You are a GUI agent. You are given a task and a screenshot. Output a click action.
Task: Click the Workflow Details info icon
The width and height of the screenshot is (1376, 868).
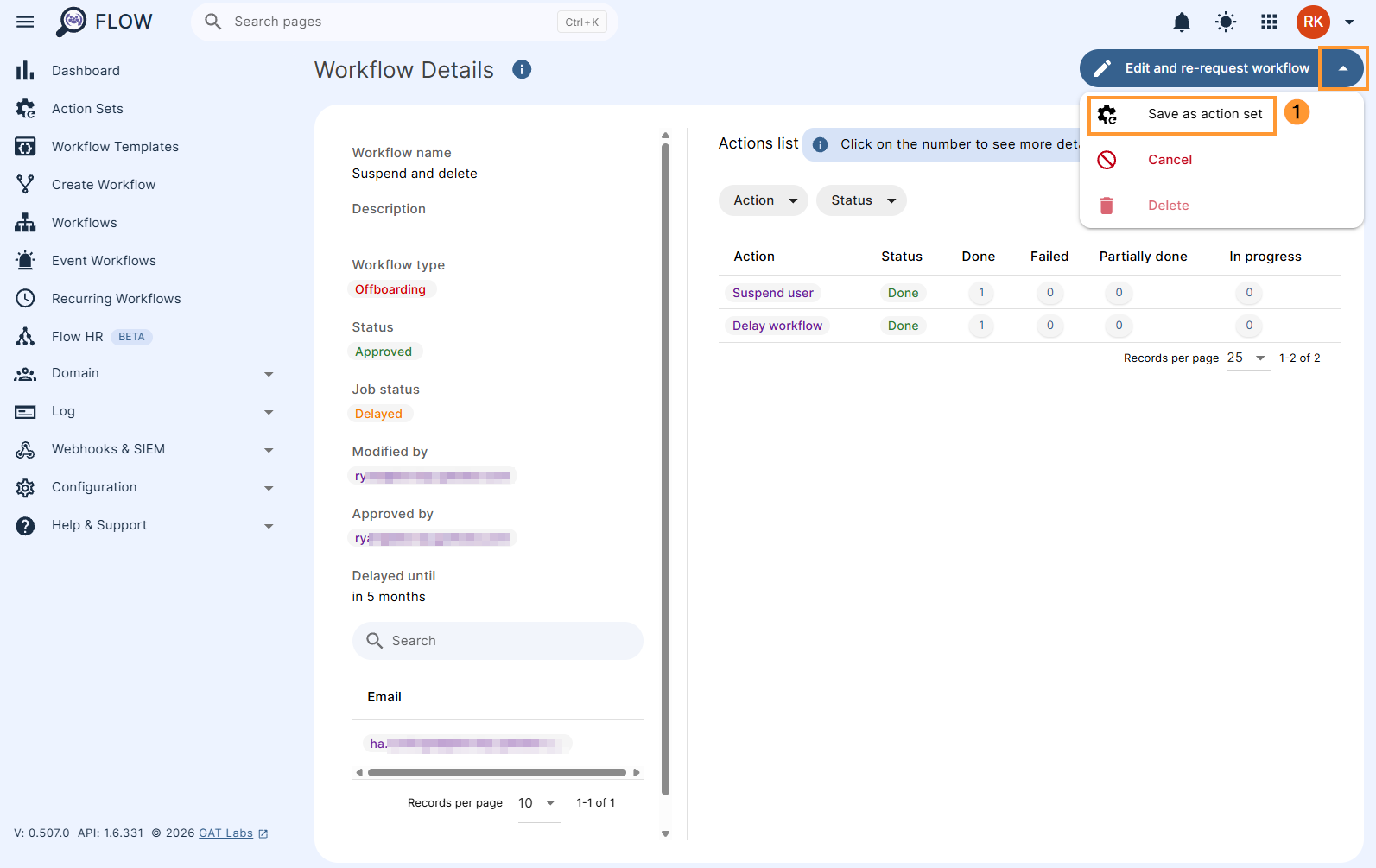tap(522, 69)
